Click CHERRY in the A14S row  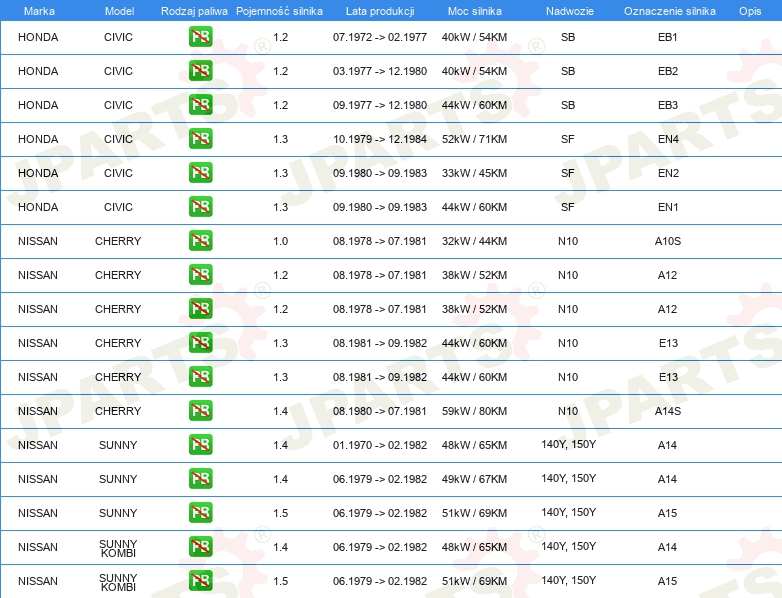pos(118,411)
